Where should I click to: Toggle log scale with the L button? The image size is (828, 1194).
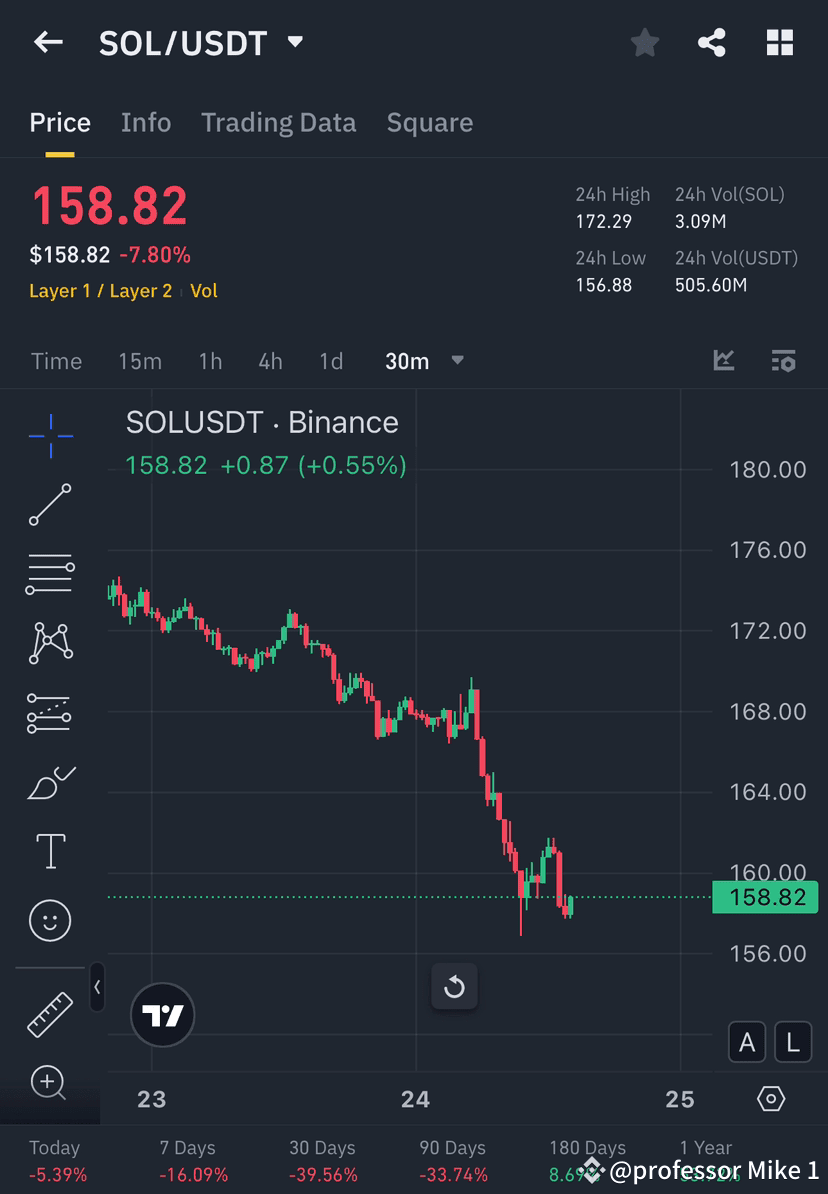792,1042
